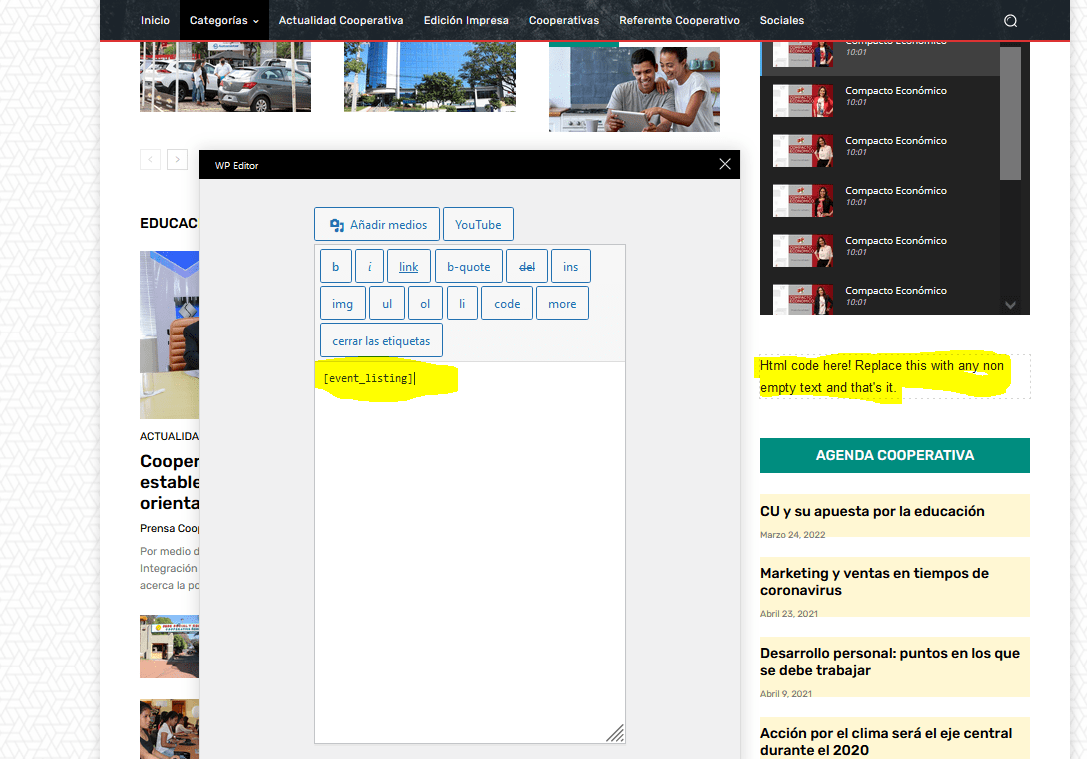Open the couple with tablet thumbnail

coord(634,89)
